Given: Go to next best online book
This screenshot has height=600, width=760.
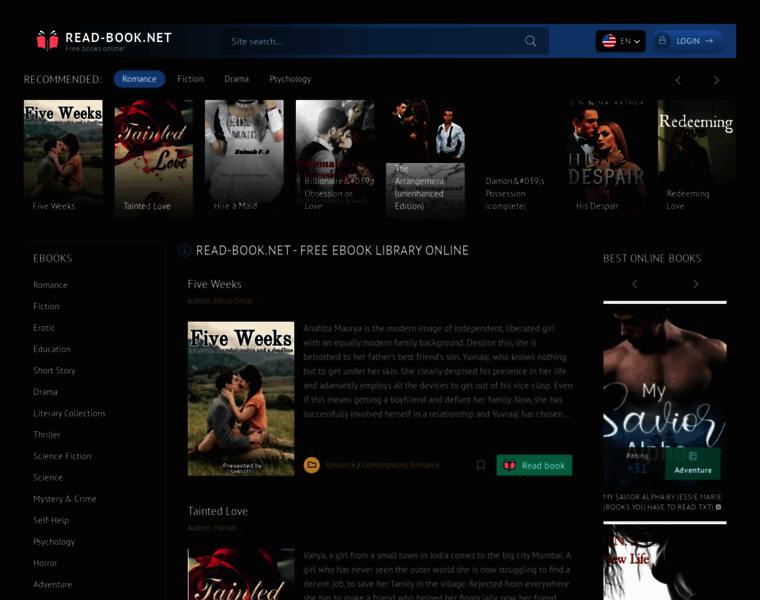Looking at the screenshot, I should point(696,284).
